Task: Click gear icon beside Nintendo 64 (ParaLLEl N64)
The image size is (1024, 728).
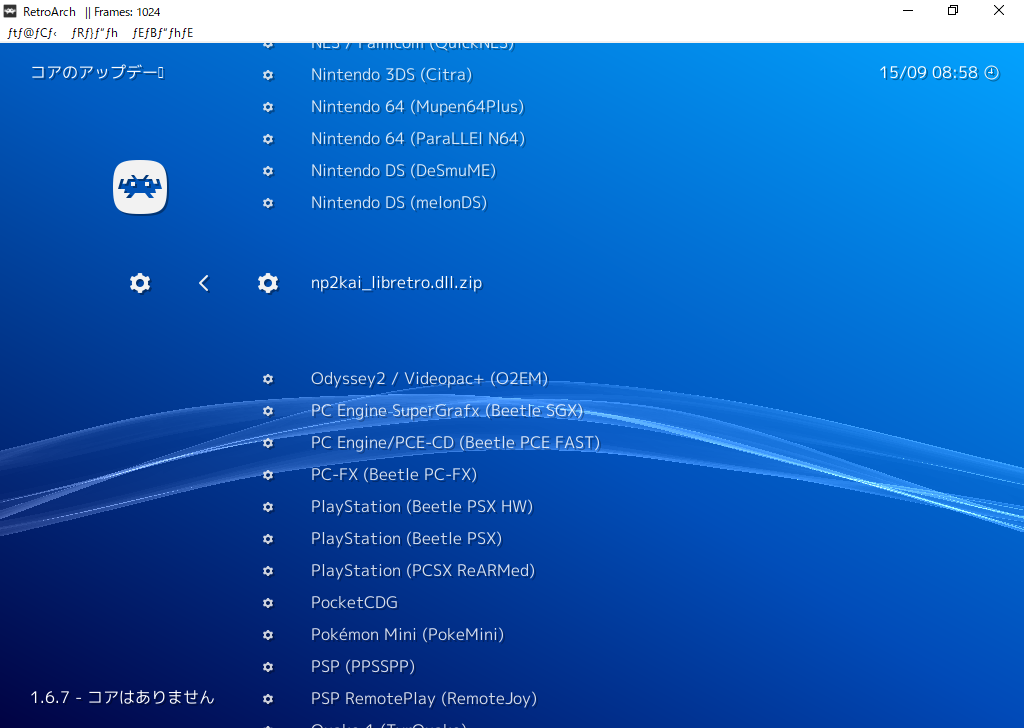Action: point(268,139)
